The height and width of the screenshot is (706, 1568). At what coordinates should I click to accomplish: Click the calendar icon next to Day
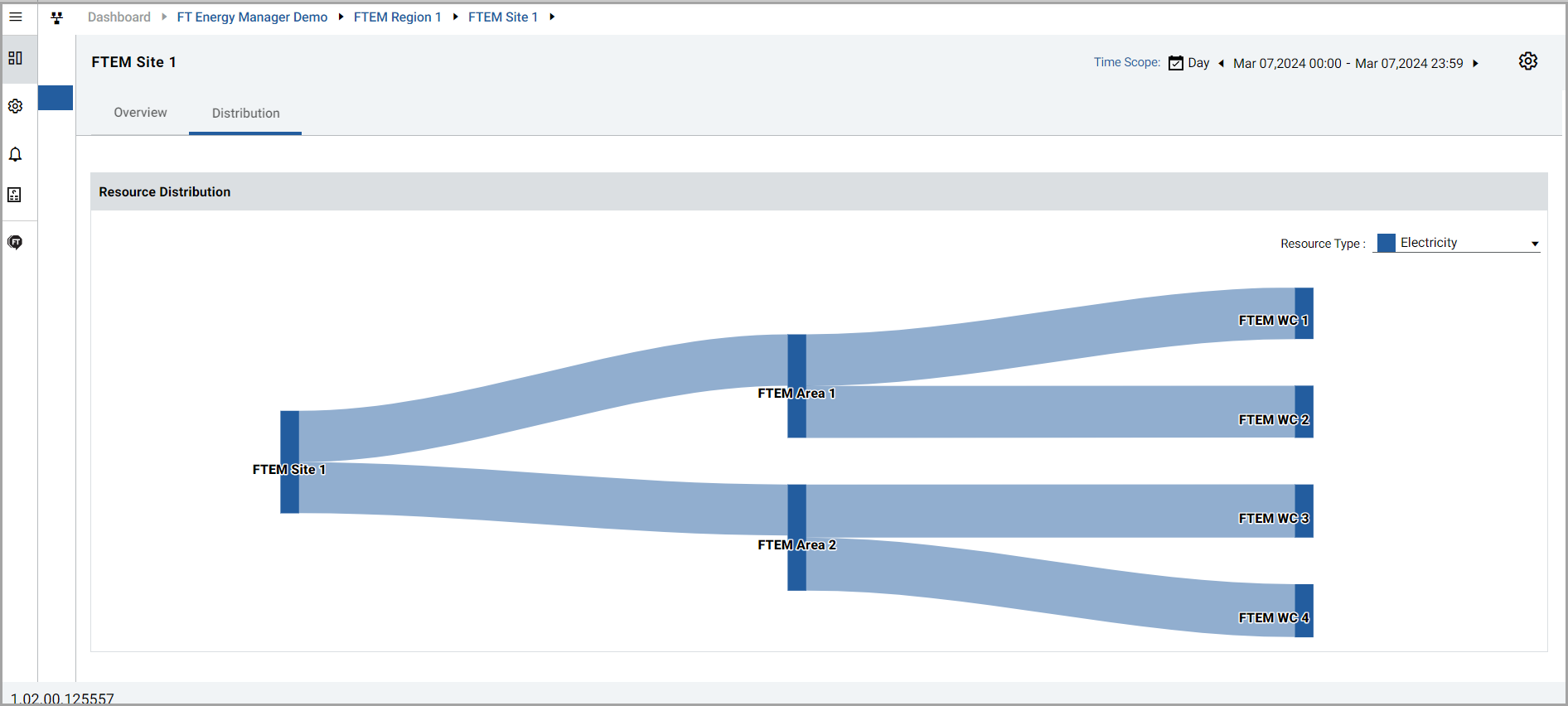1175,63
